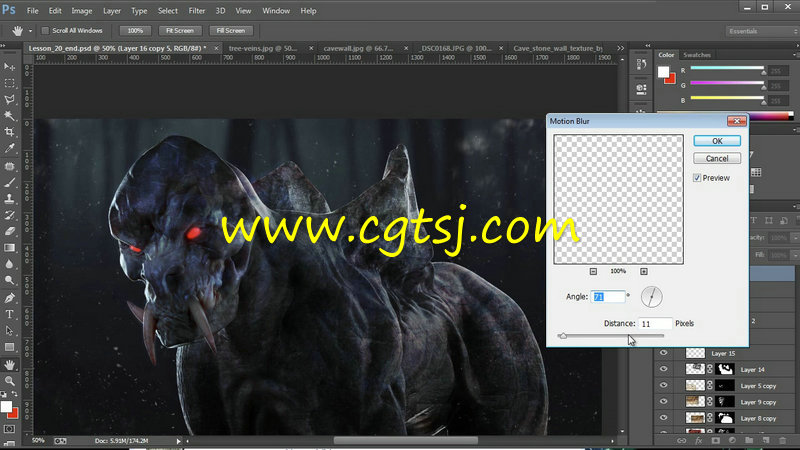Open the Essentials workspace dropdown
The image size is (800, 450).
click(761, 31)
